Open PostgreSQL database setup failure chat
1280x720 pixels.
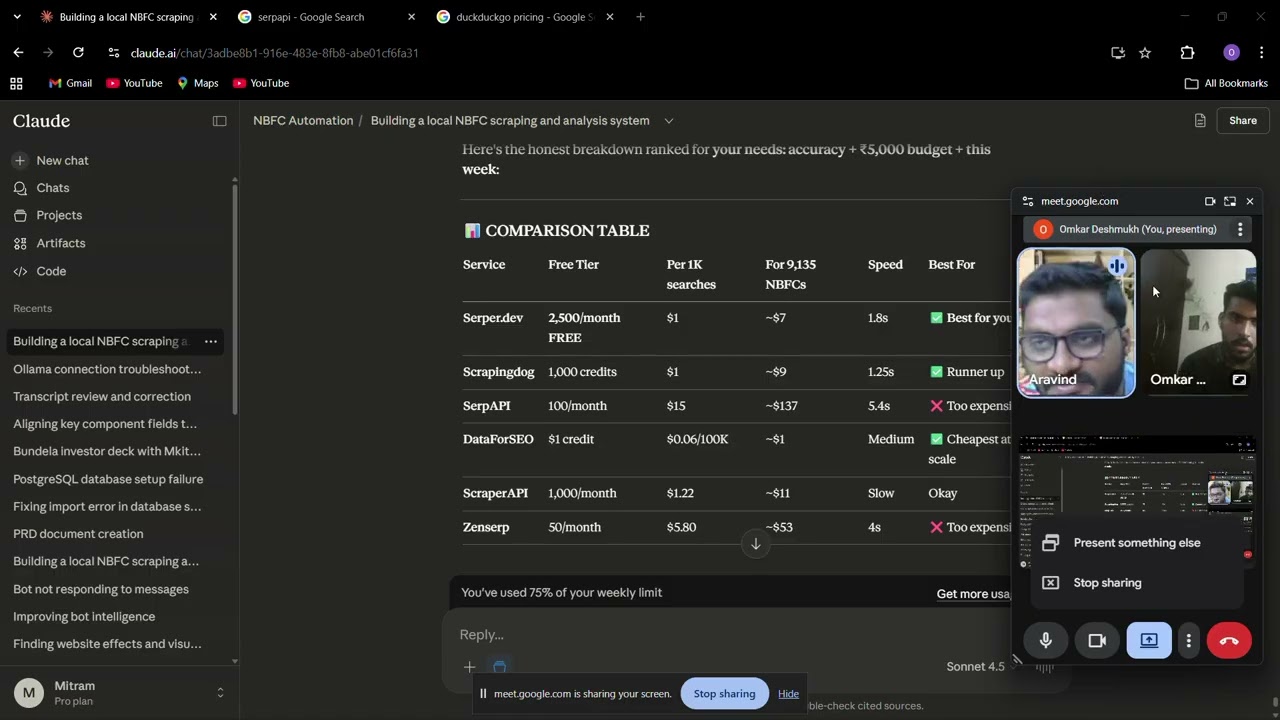click(x=108, y=479)
